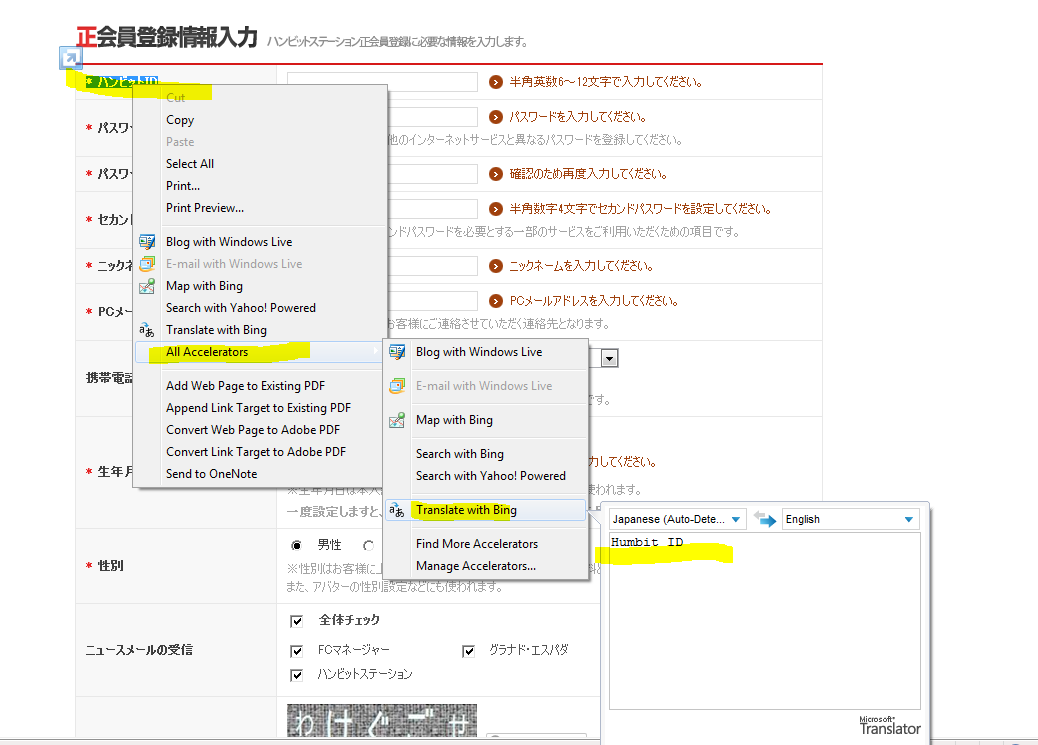Click Blog with Windows Live icon in main menu
The image size is (1038, 745).
[147, 242]
